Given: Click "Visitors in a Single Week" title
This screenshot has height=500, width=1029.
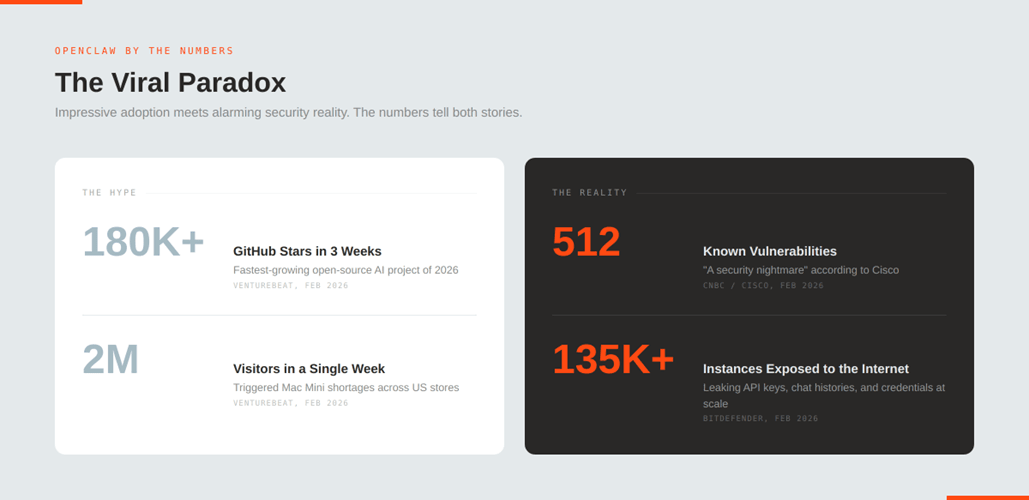Looking at the screenshot, I should [308, 369].
